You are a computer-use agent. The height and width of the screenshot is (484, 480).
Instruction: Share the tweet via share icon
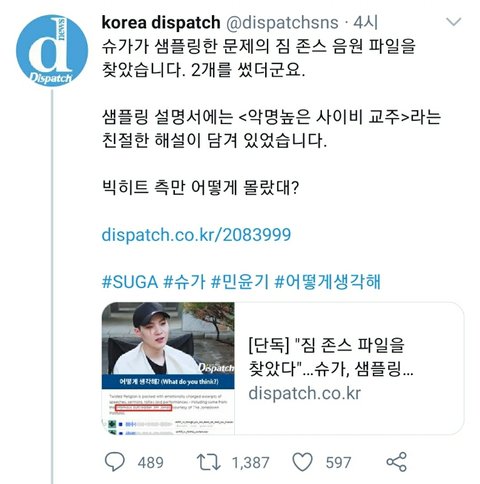pyautogui.click(x=396, y=462)
